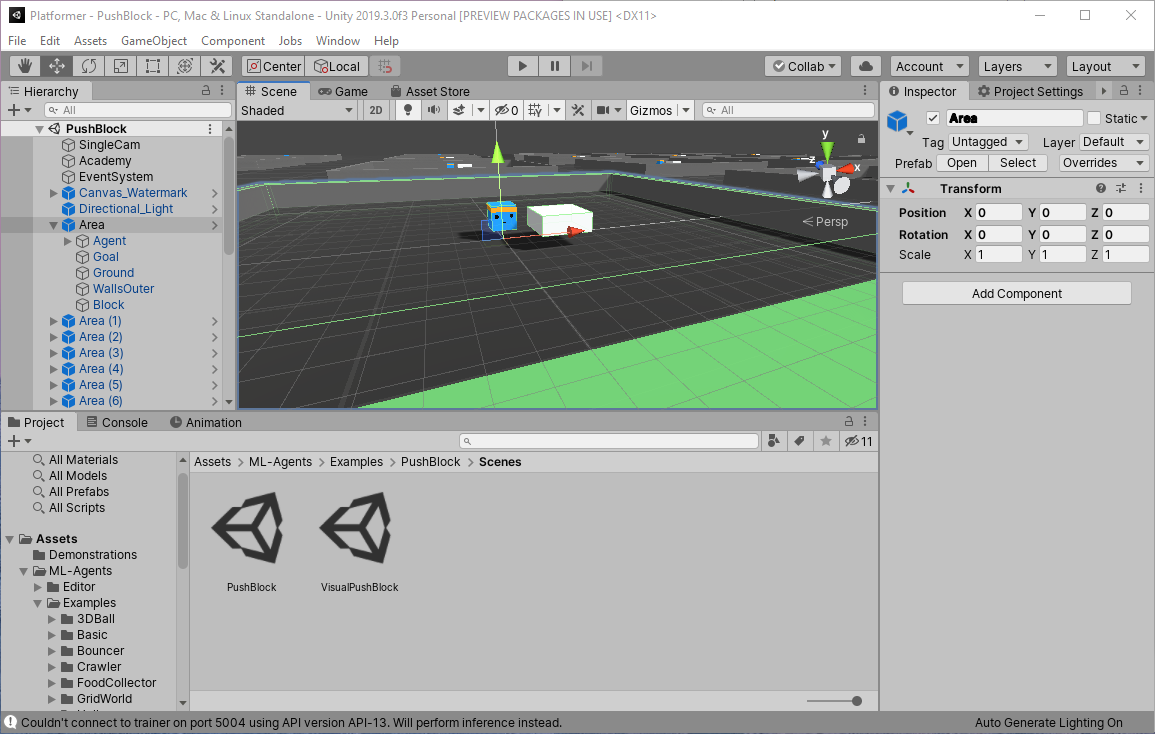Open the Account dropdown
This screenshot has width=1155, height=734.
(930, 66)
